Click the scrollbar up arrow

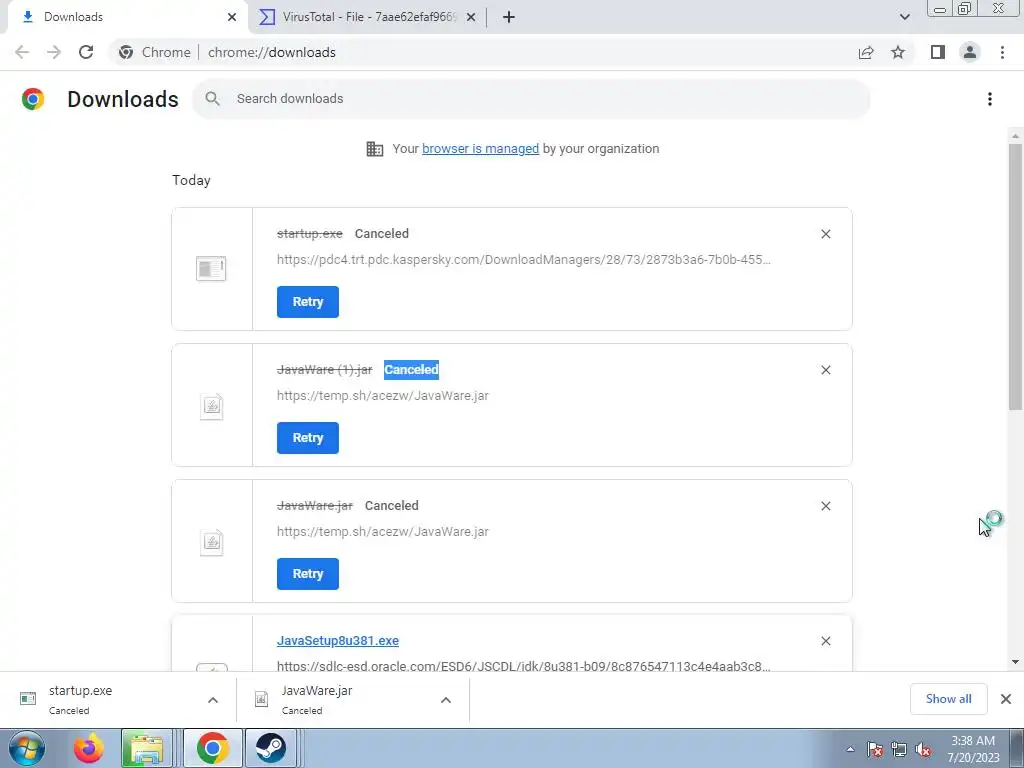1015,136
